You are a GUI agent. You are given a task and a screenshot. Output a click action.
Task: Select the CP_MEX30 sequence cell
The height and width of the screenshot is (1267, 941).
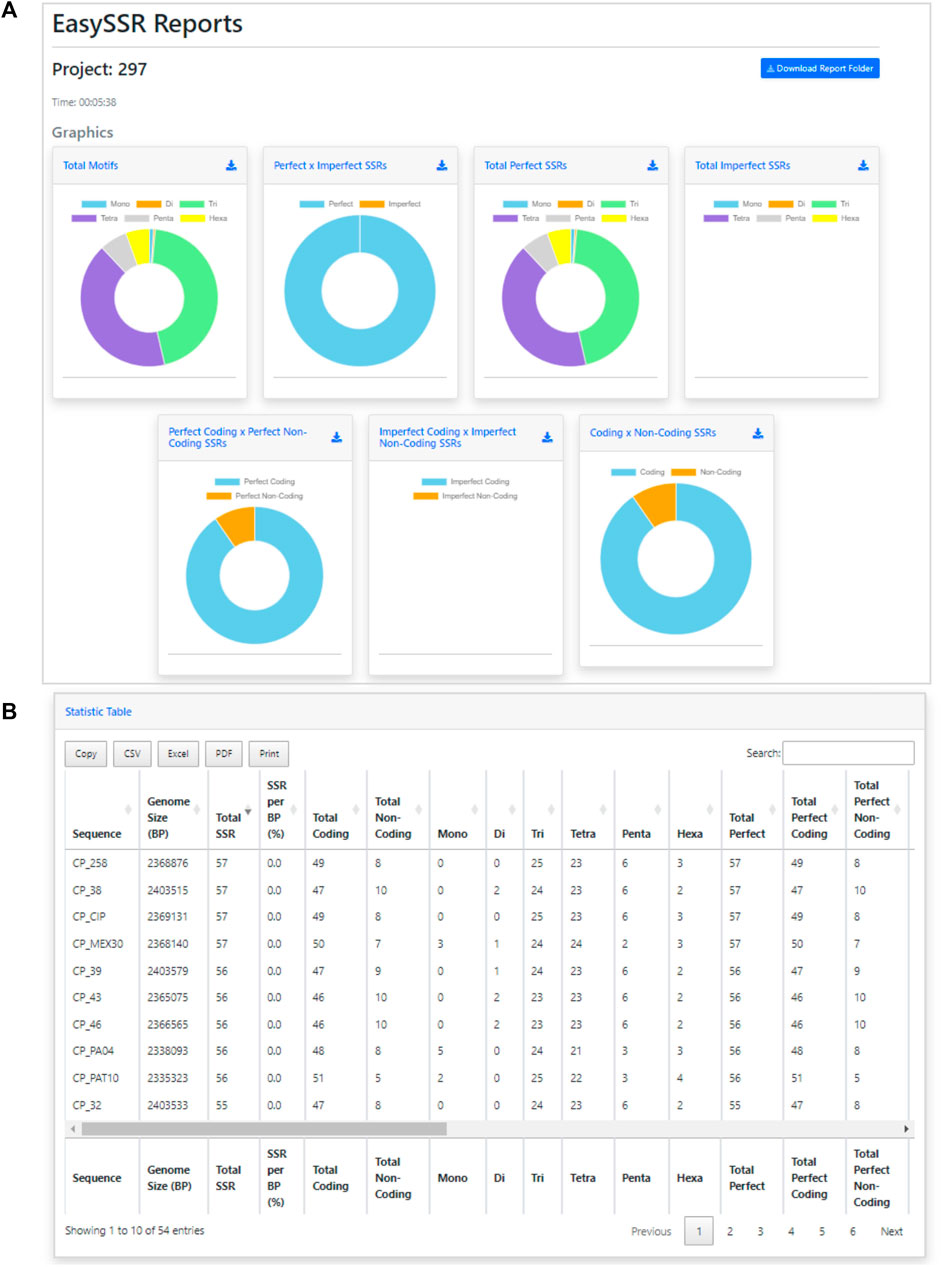point(97,943)
